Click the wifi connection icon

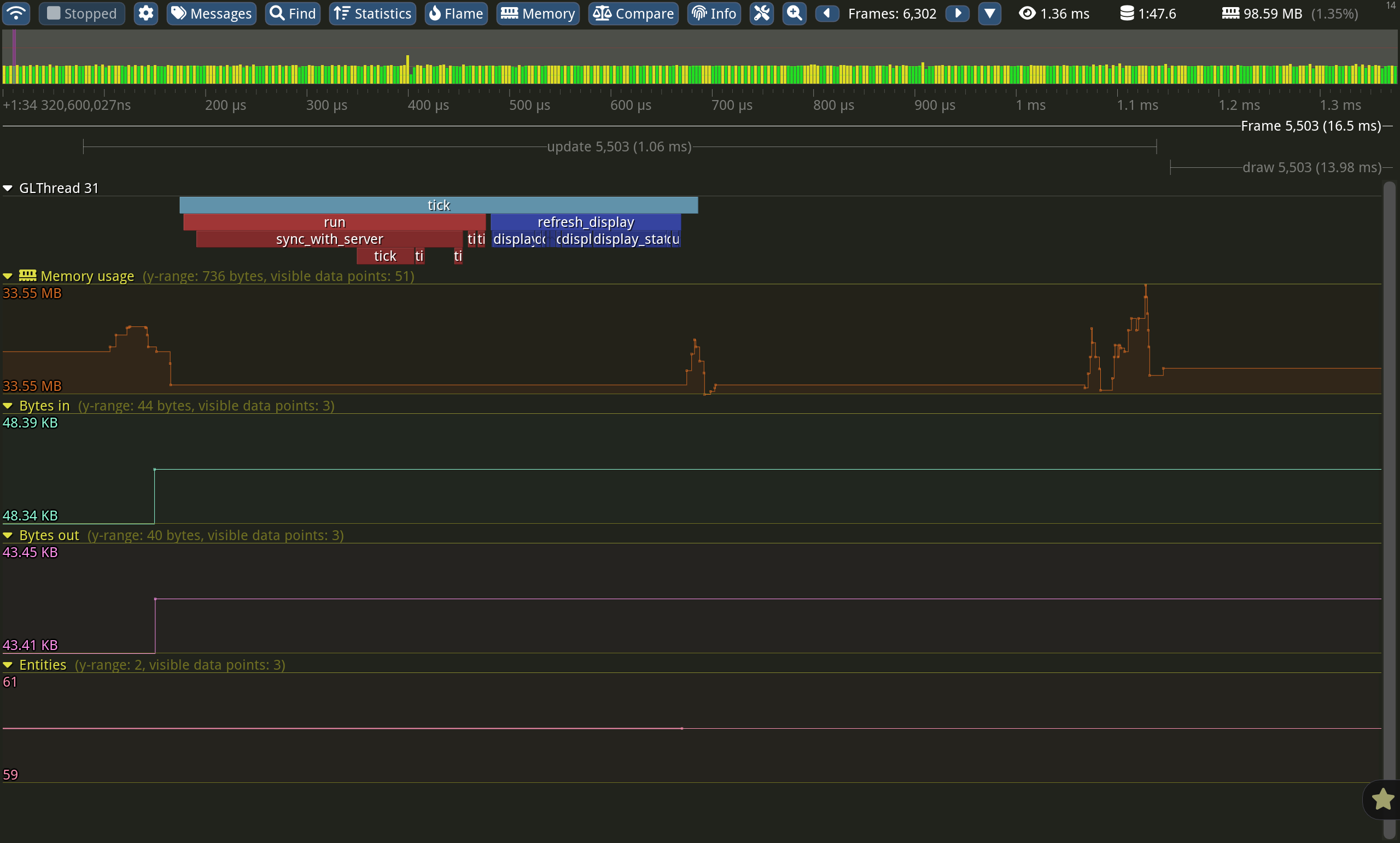[x=16, y=13]
